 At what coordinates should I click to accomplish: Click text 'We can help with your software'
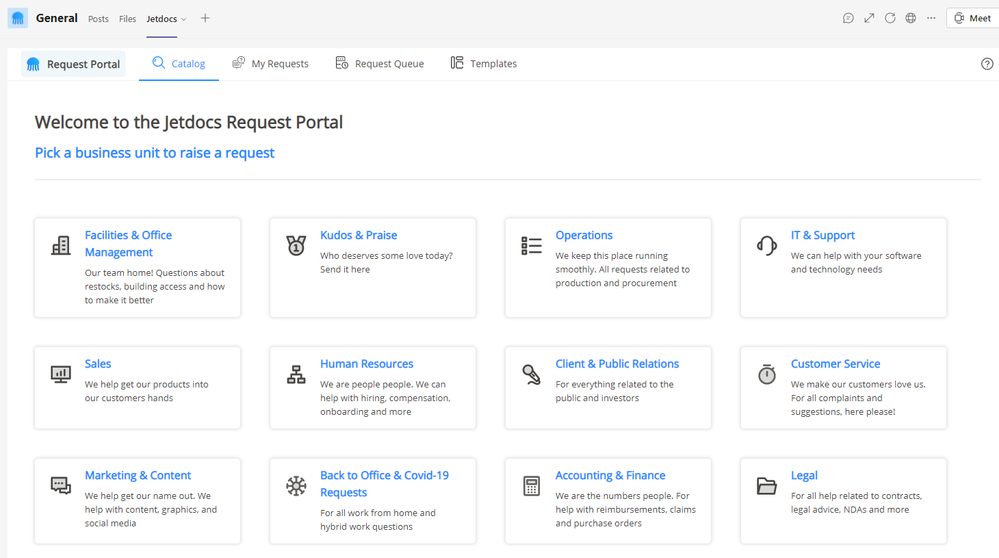coord(856,255)
